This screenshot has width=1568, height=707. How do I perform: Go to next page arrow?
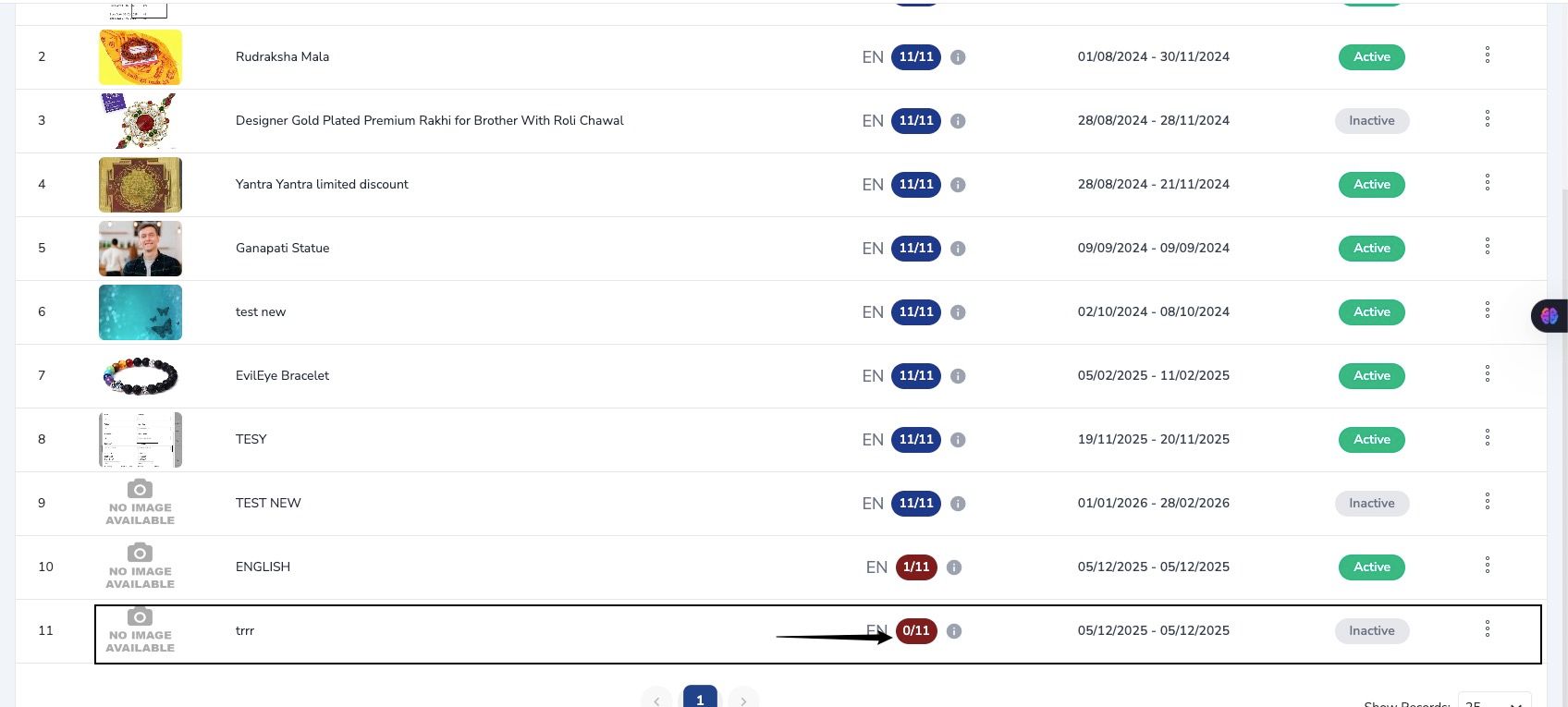pyautogui.click(x=743, y=700)
